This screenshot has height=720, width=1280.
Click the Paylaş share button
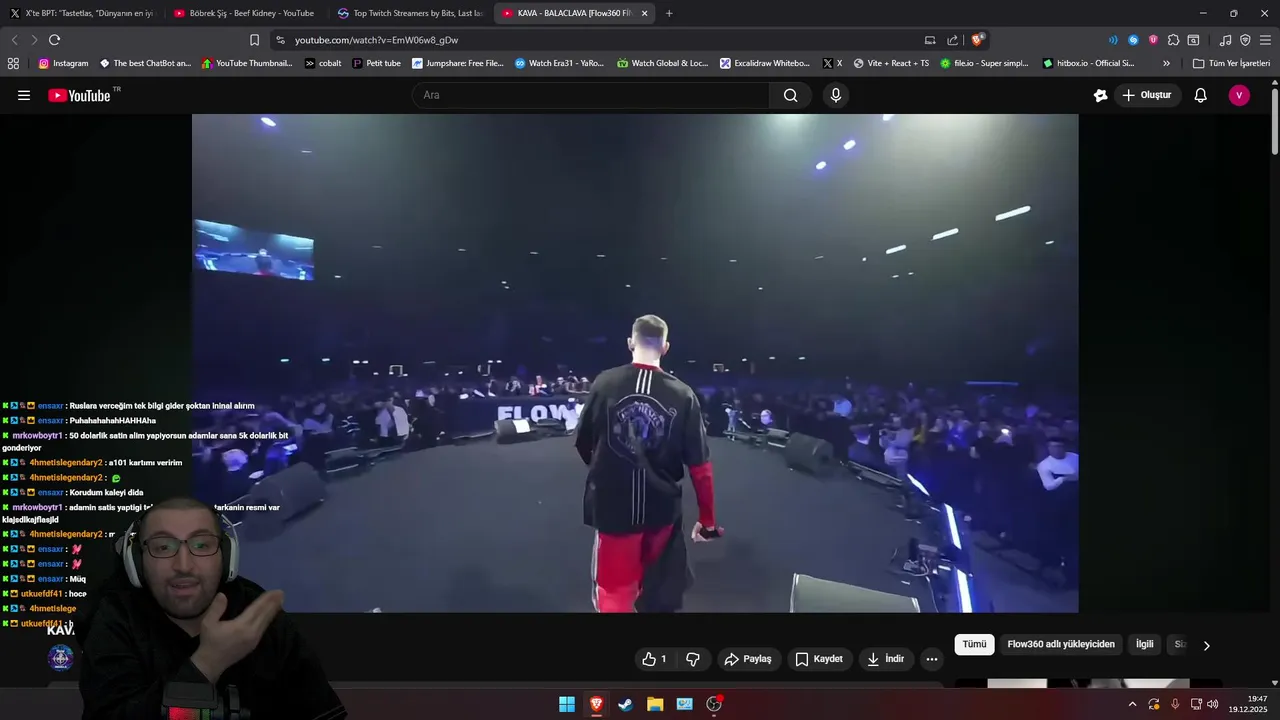[x=748, y=659]
